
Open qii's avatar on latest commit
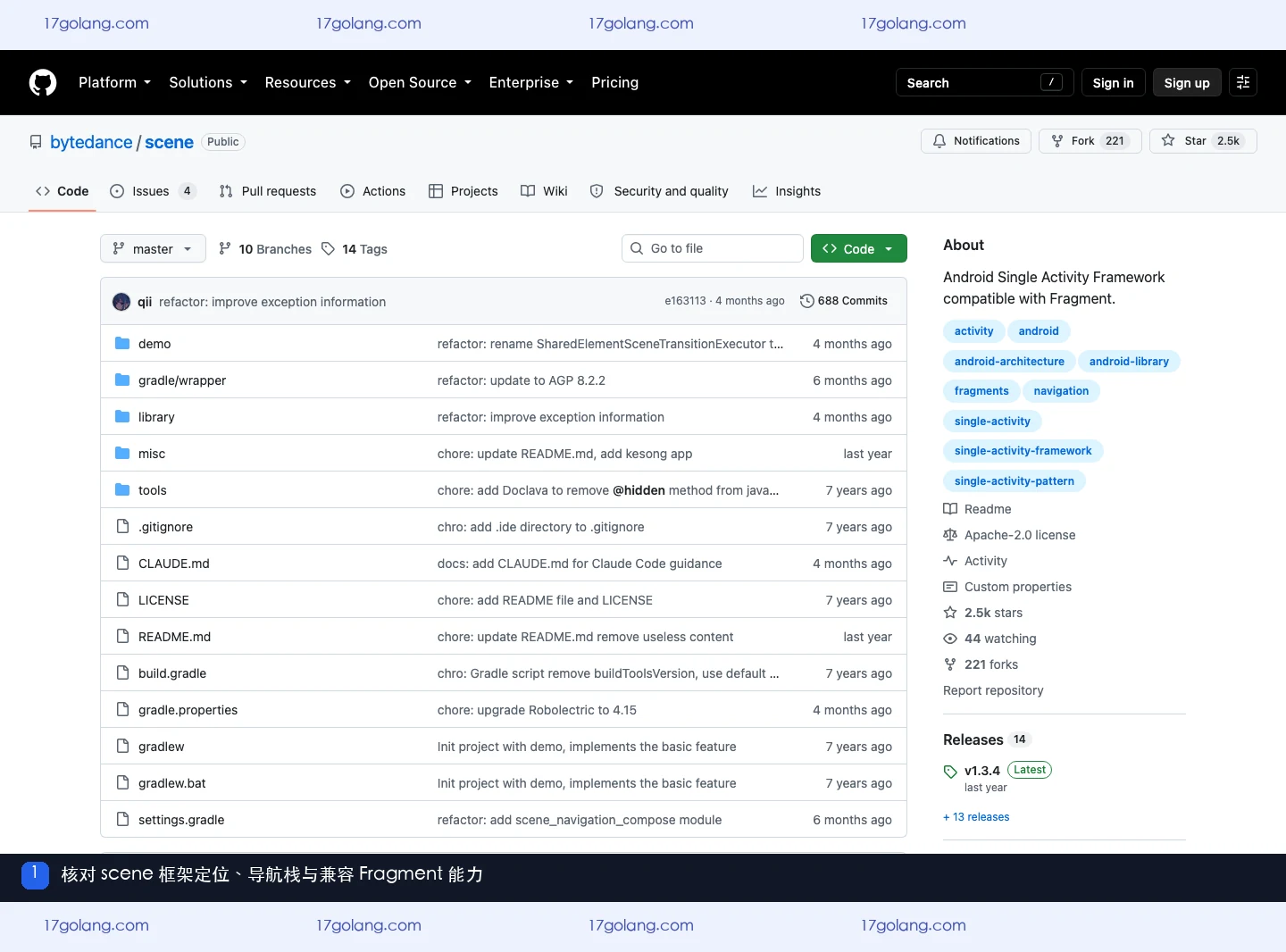[x=121, y=302]
